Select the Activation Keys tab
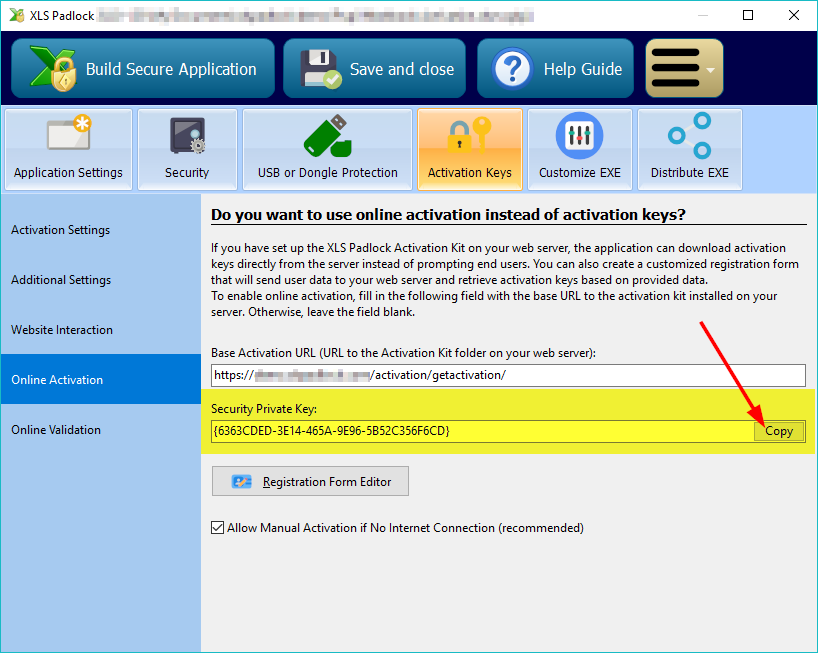818x653 pixels. [x=470, y=150]
